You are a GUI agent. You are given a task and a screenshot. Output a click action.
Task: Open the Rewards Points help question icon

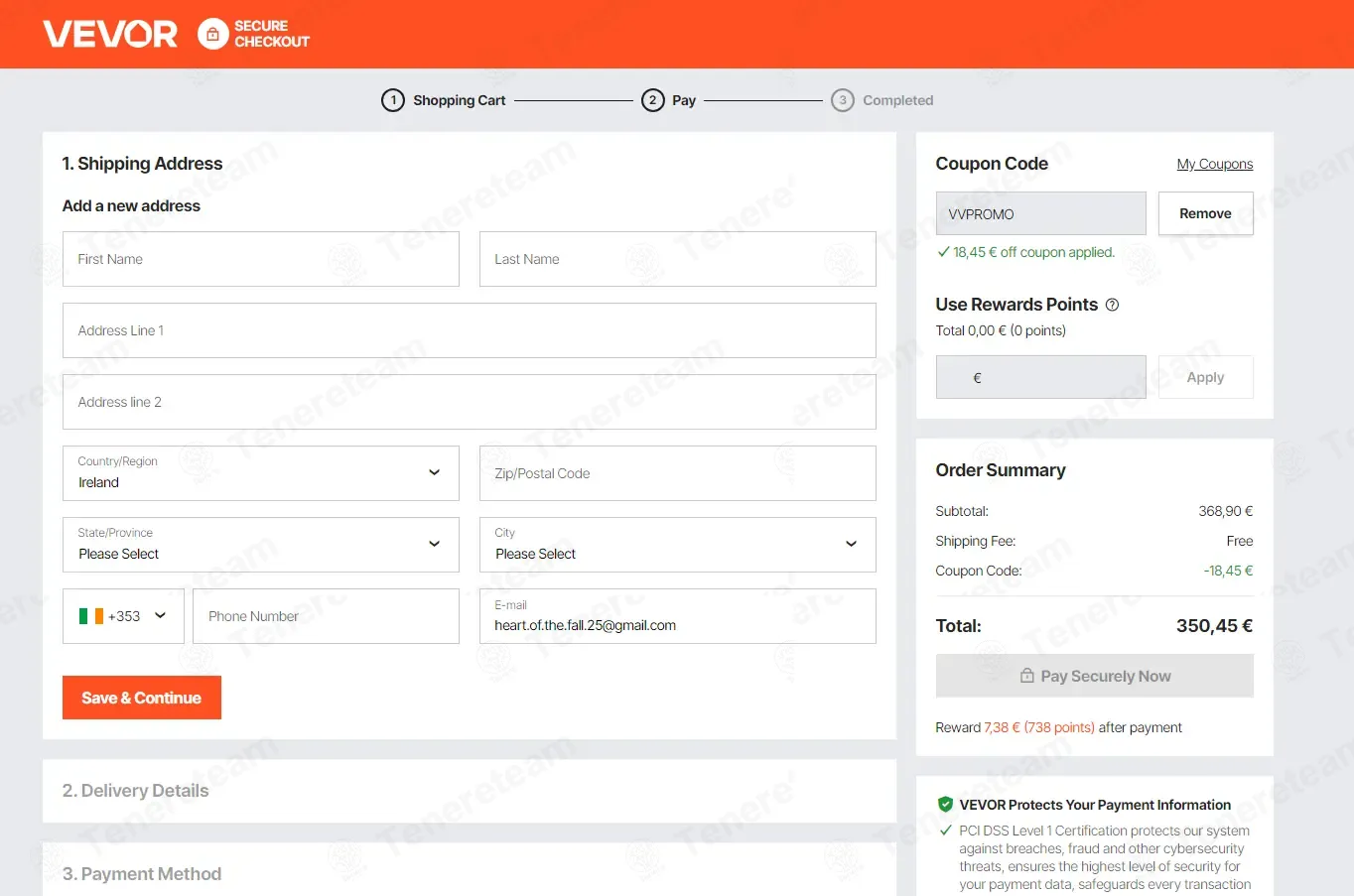(1112, 305)
